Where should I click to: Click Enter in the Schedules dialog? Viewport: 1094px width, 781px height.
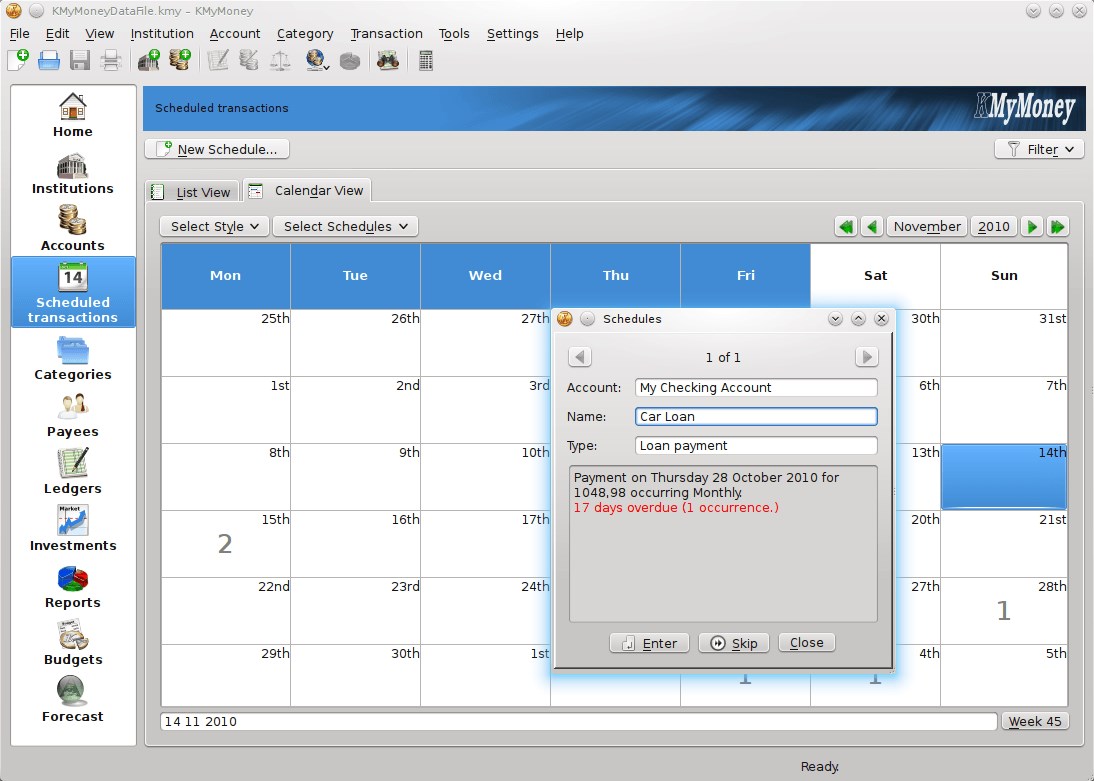click(650, 643)
